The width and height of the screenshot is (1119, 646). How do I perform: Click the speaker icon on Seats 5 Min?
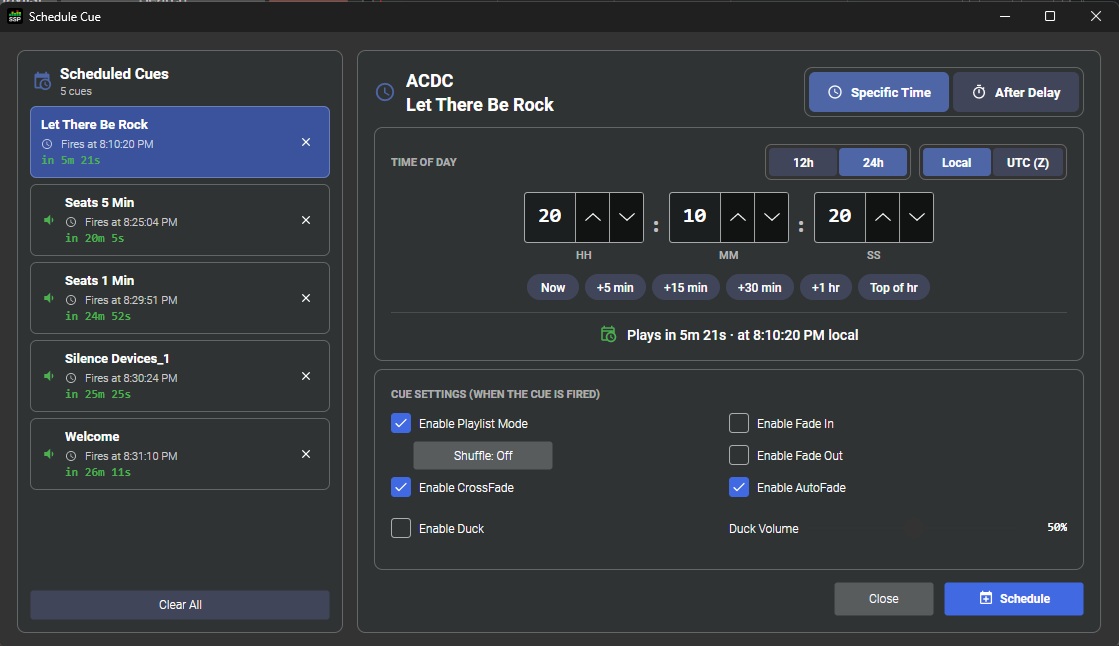click(49, 220)
